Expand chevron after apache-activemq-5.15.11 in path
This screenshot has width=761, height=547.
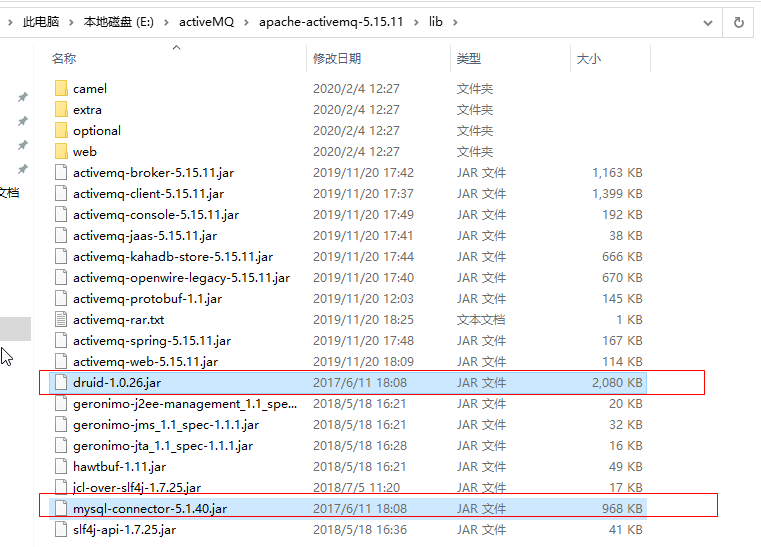tap(416, 22)
